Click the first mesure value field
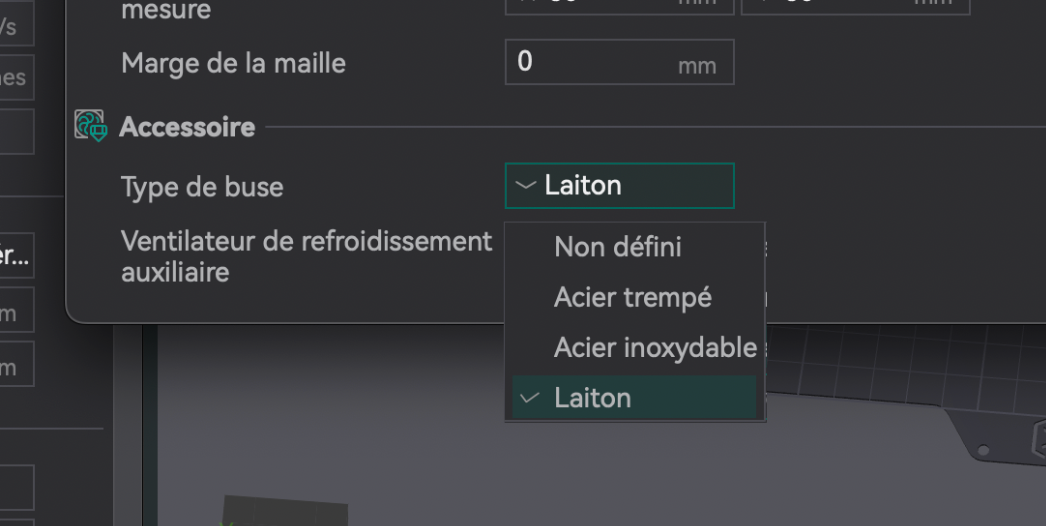The height and width of the screenshot is (526, 1046). [620, 7]
